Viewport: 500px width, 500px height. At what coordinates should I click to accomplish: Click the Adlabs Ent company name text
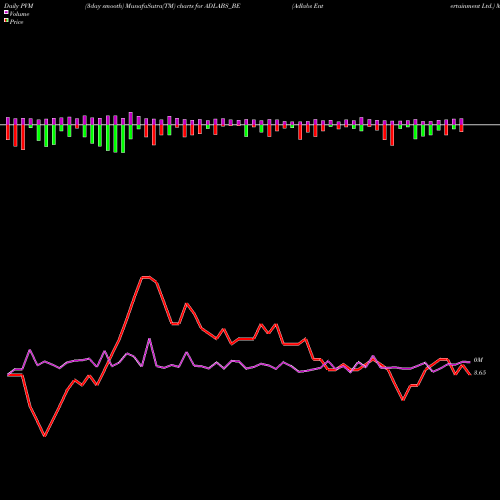[308, 6]
